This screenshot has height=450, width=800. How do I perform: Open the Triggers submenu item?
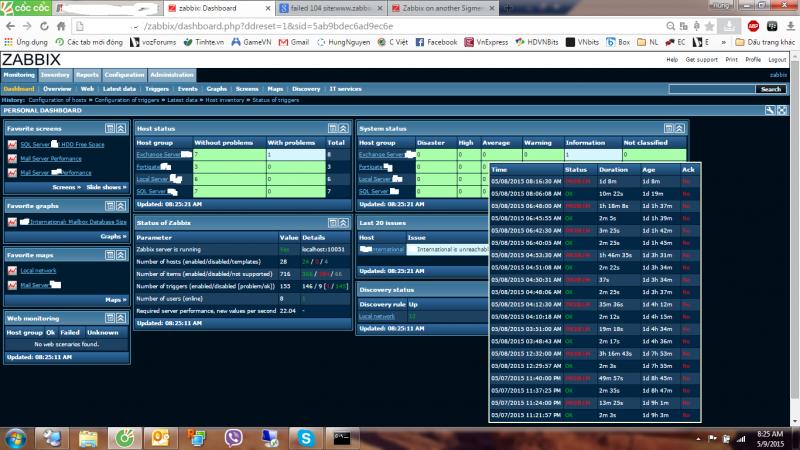(x=157, y=89)
